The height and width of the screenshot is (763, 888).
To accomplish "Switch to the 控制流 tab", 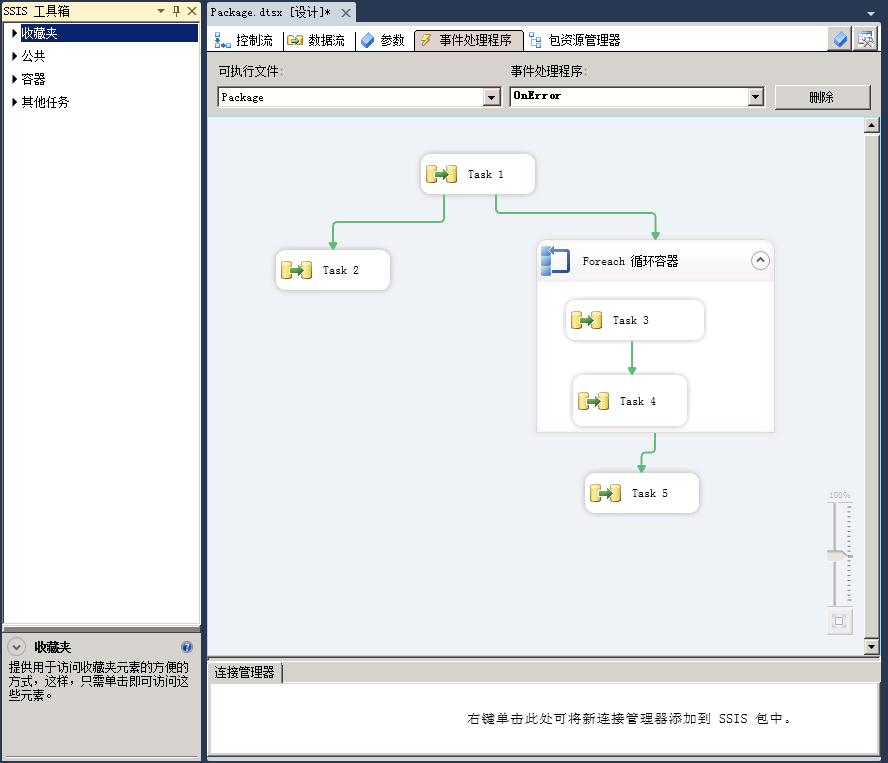I will (244, 41).
